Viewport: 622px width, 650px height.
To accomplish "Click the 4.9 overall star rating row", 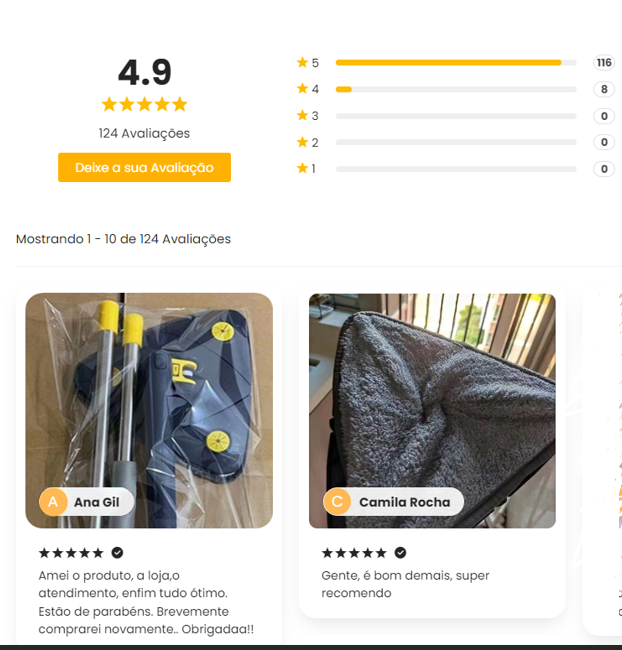I will pyautogui.click(x=144, y=104).
